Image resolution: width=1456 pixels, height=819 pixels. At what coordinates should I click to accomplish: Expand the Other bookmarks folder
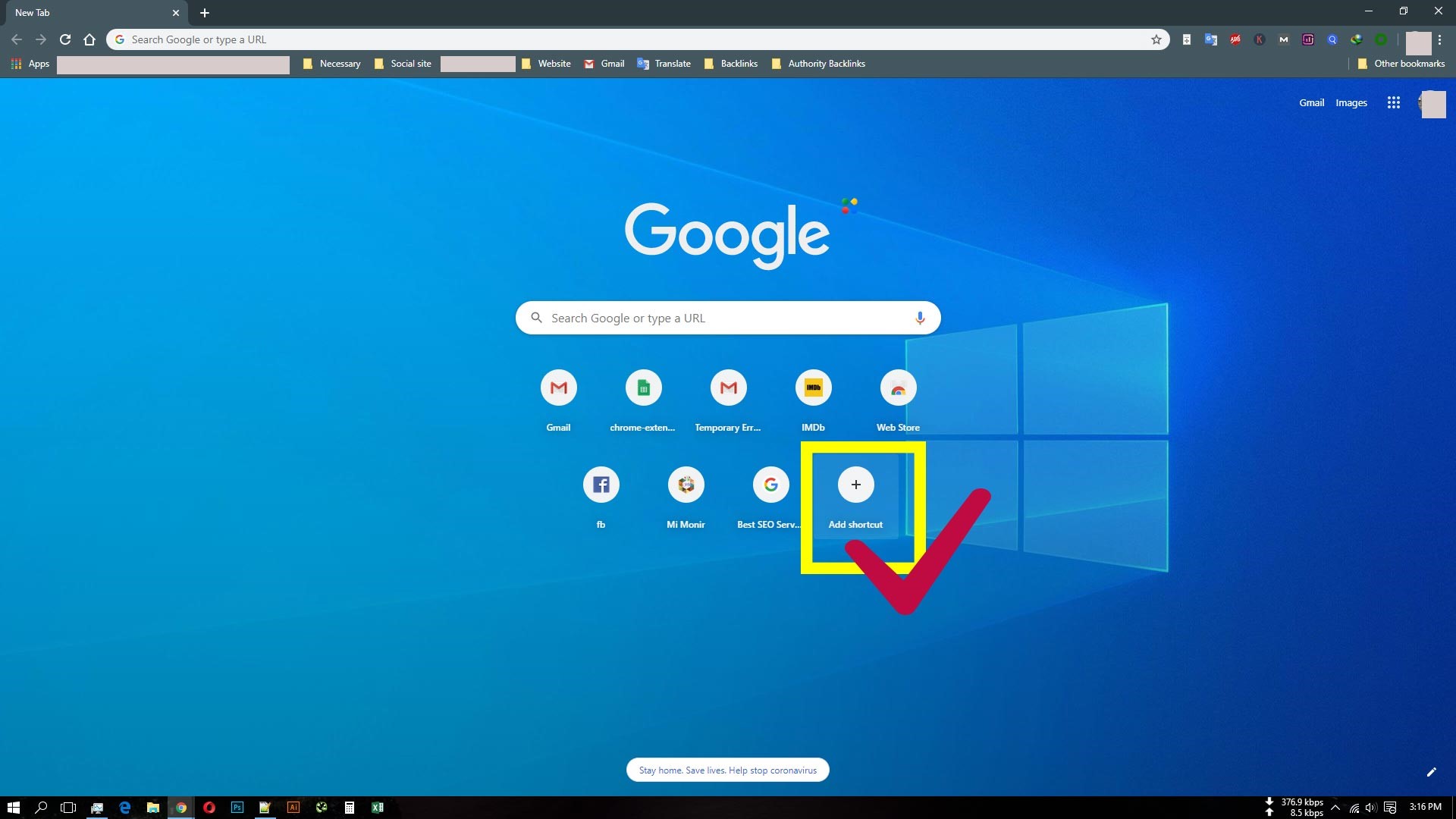click(1401, 64)
